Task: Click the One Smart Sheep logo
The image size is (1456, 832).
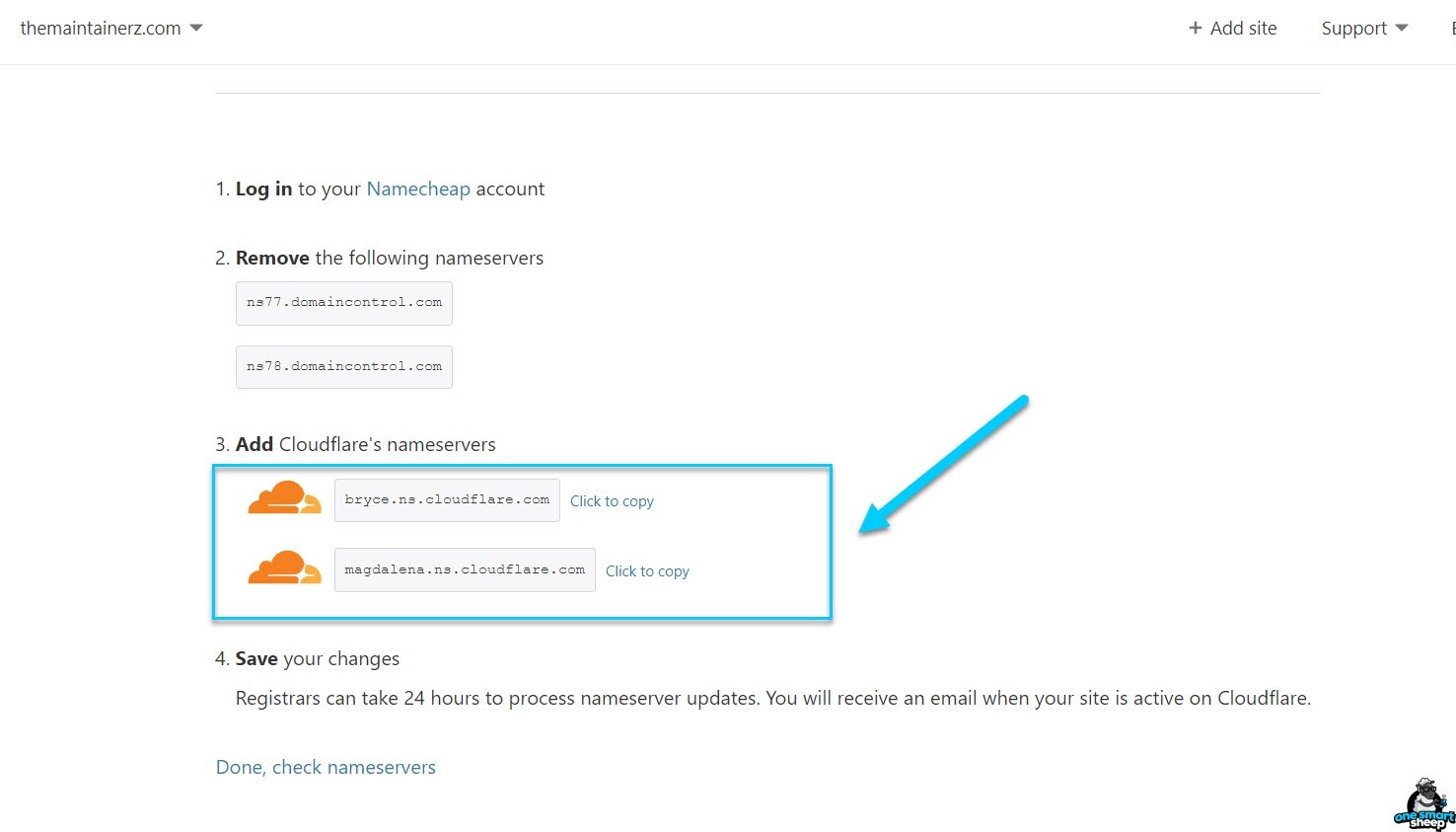Action: tap(1423, 804)
